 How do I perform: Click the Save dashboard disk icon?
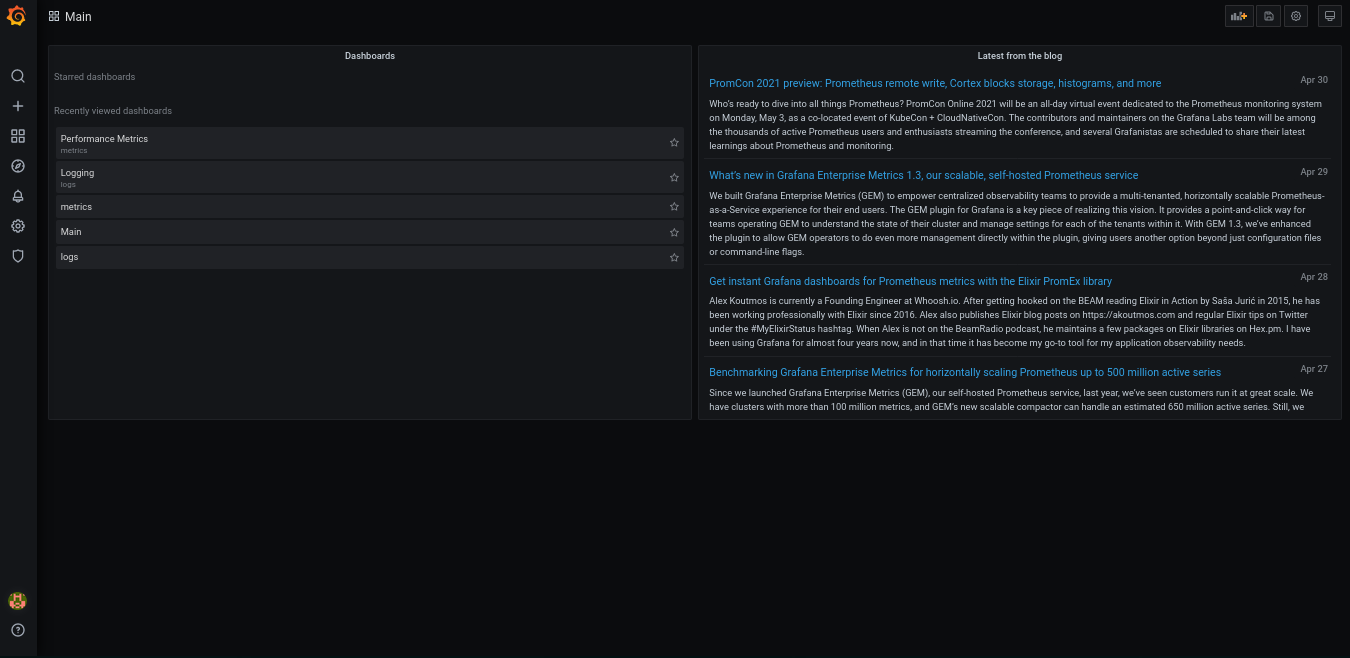1269,16
